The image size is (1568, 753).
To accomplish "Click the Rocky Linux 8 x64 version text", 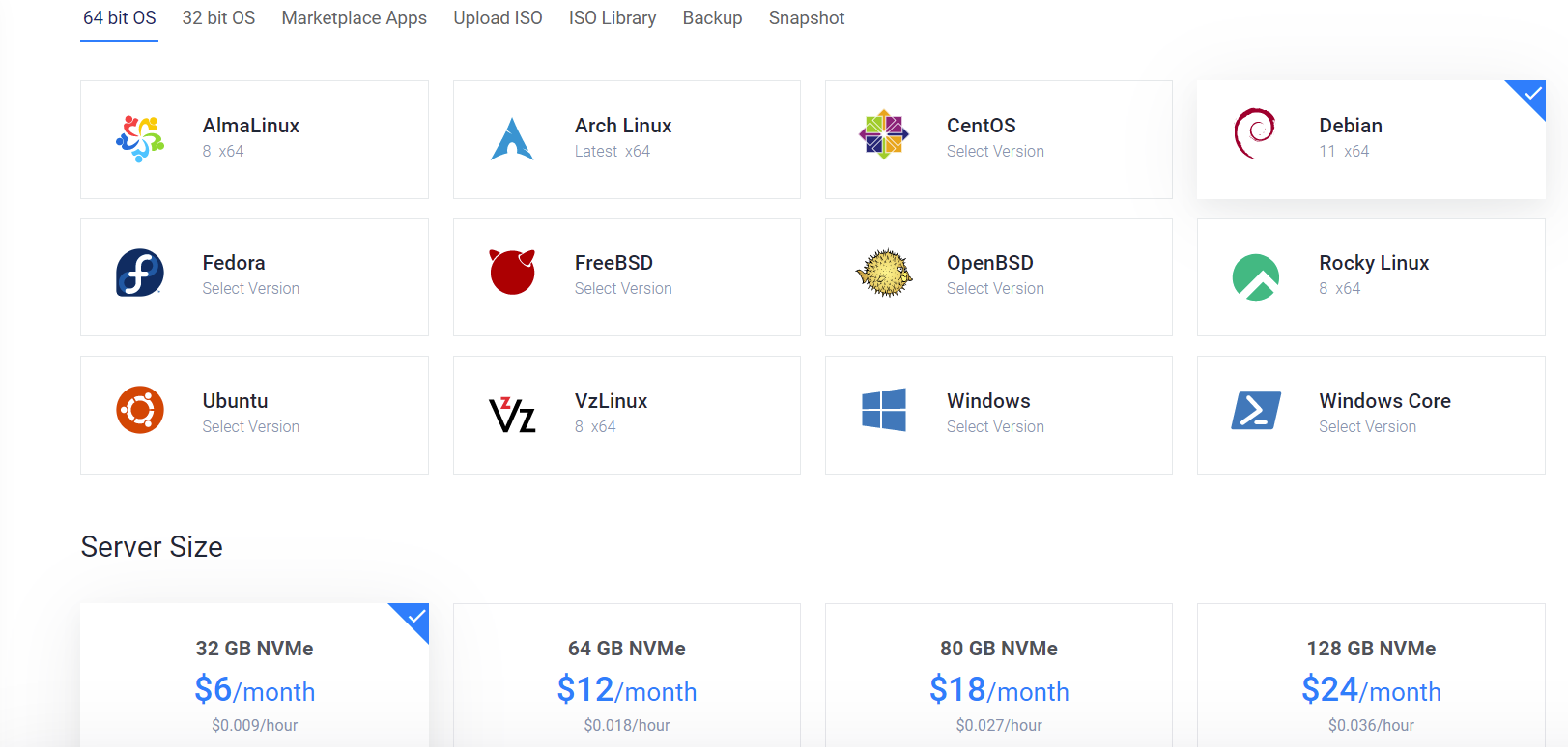I will coord(1339,288).
